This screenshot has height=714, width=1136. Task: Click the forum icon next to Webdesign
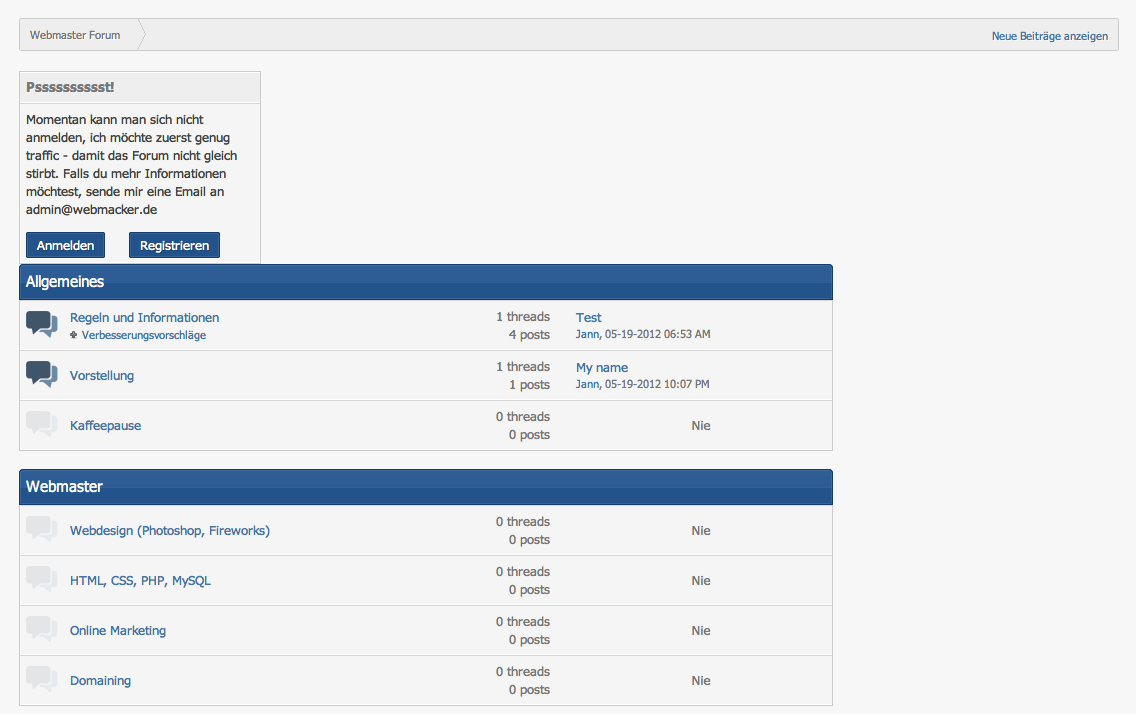click(42, 529)
